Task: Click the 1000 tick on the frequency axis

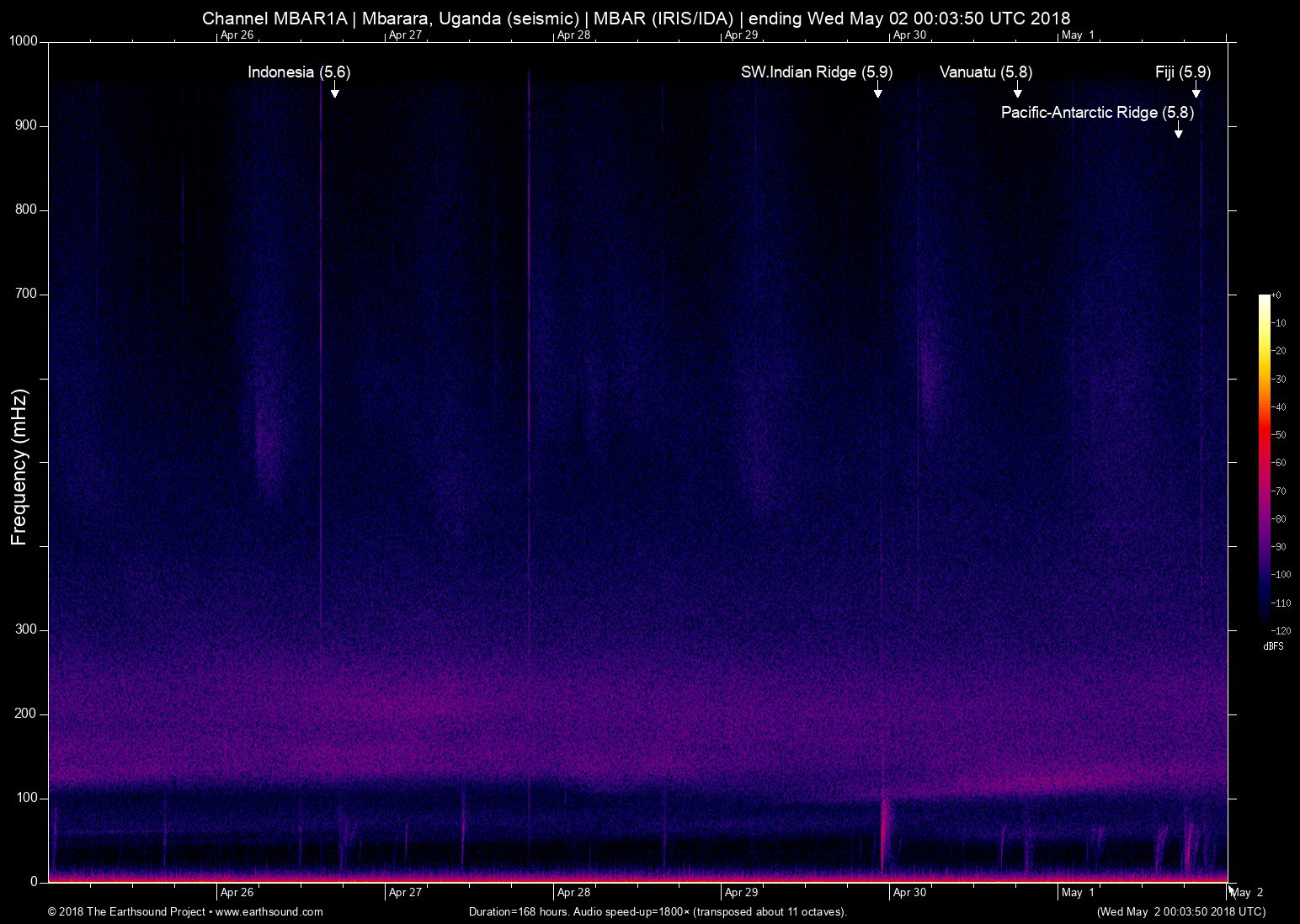Action: point(24,41)
